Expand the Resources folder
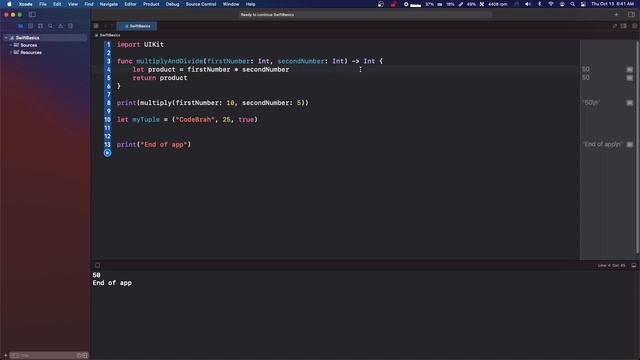The image size is (640, 360). click(x=11, y=52)
